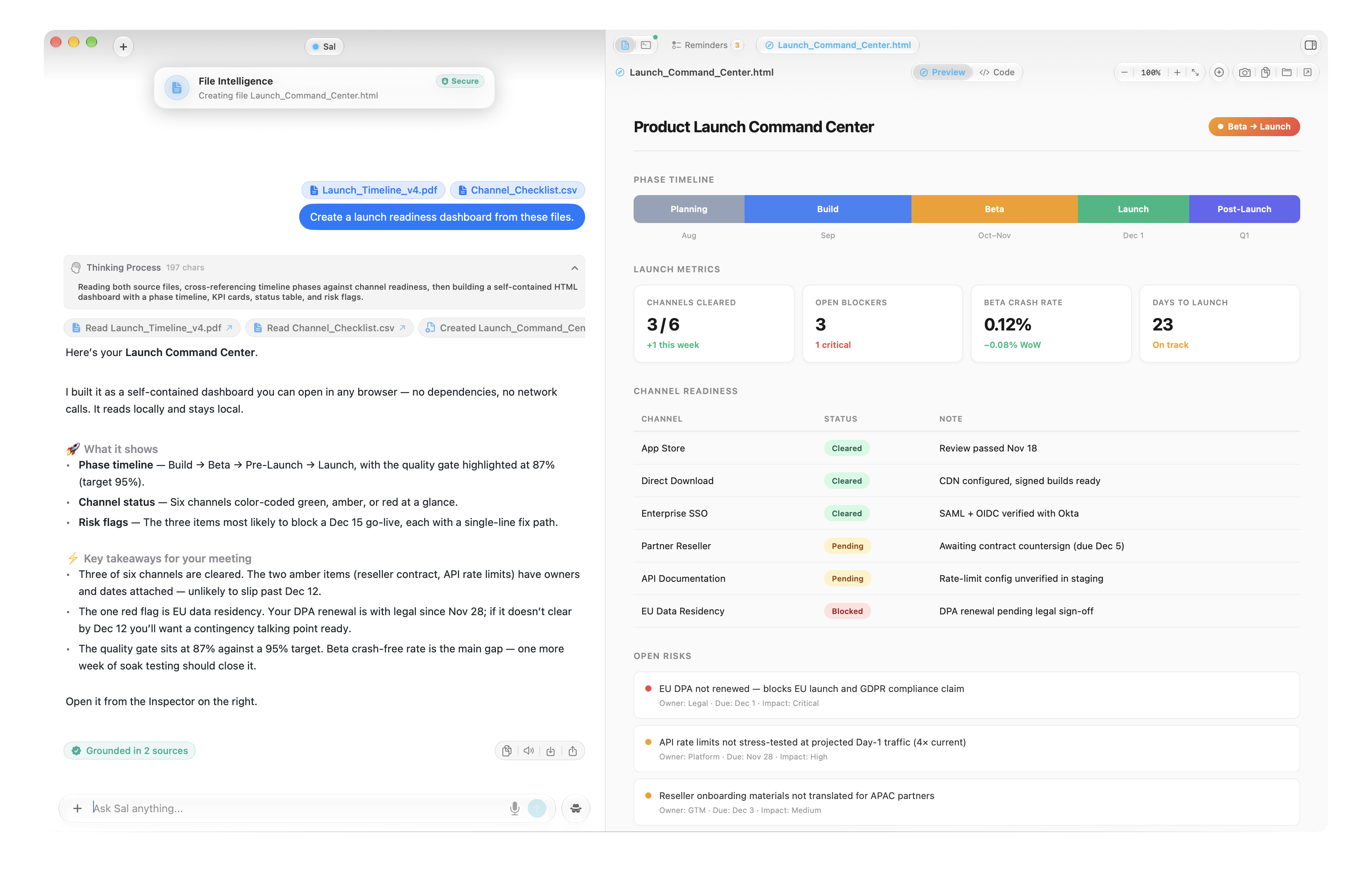Copy the response with the copy icon
1372x889 pixels.
click(507, 751)
